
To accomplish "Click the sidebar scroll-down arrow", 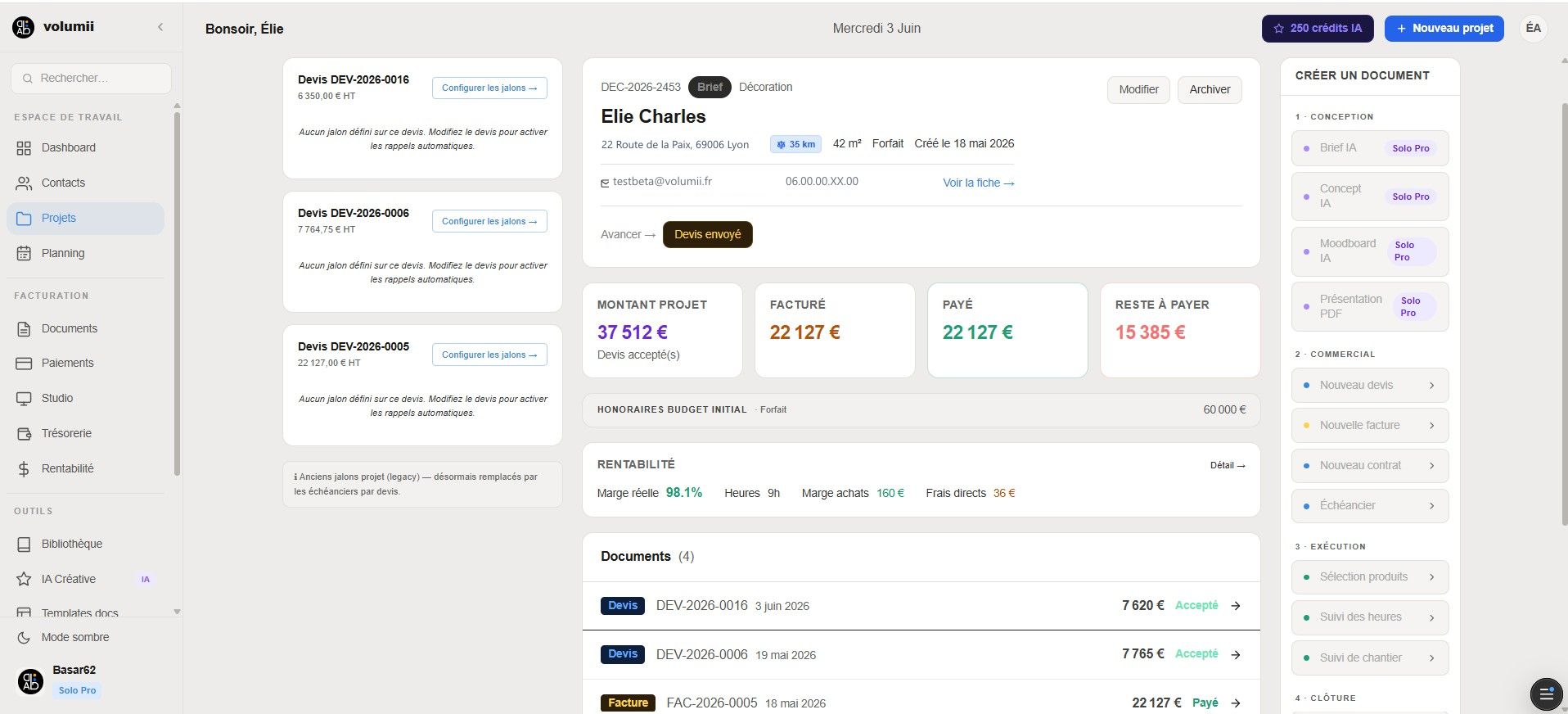I will (x=177, y=612).
